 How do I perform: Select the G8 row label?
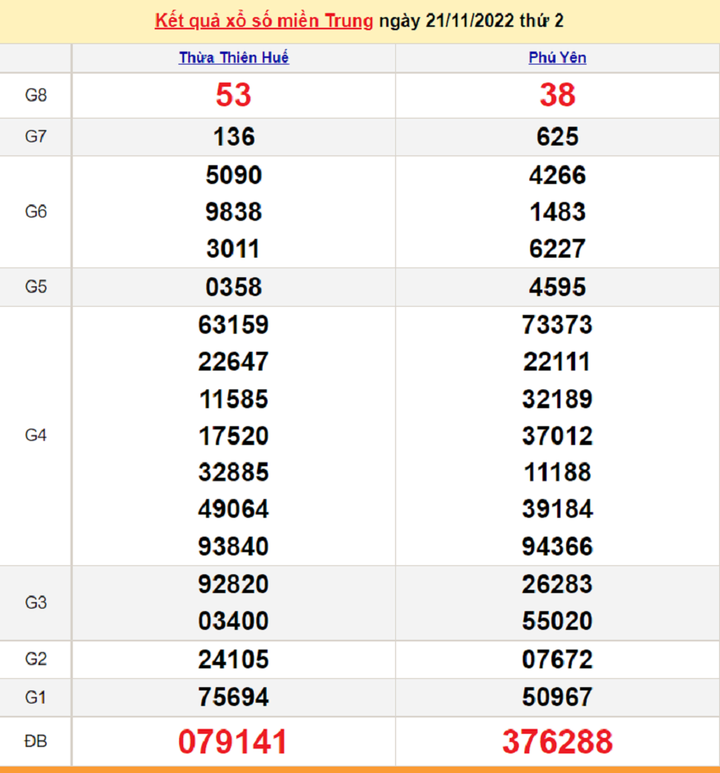click(x=36, y=96)
